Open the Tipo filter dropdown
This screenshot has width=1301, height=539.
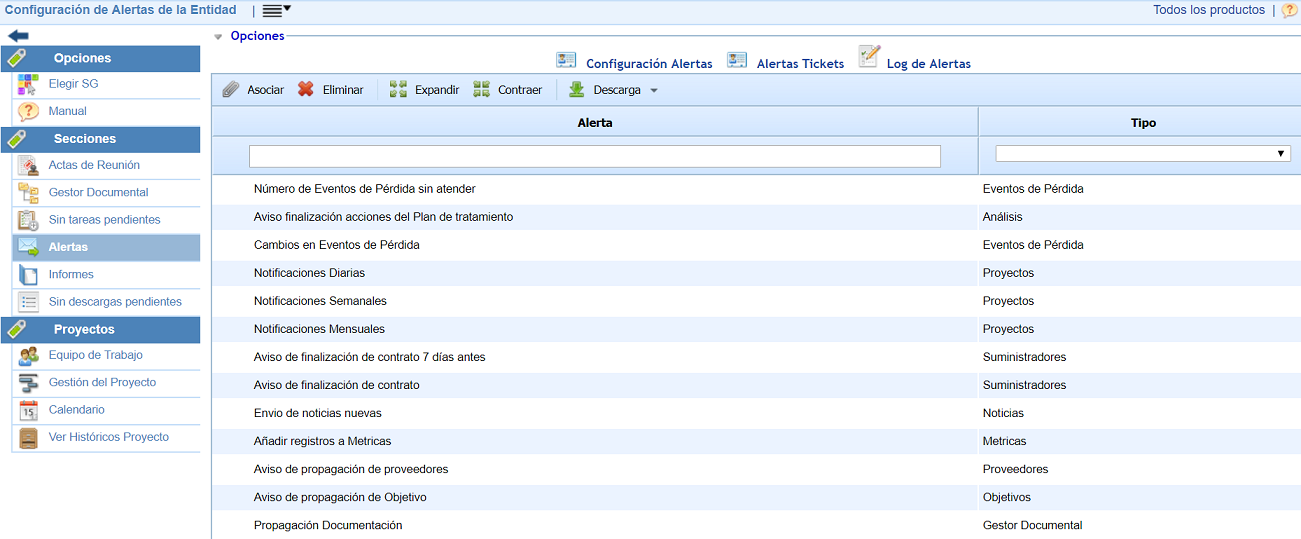point(1142,154)
